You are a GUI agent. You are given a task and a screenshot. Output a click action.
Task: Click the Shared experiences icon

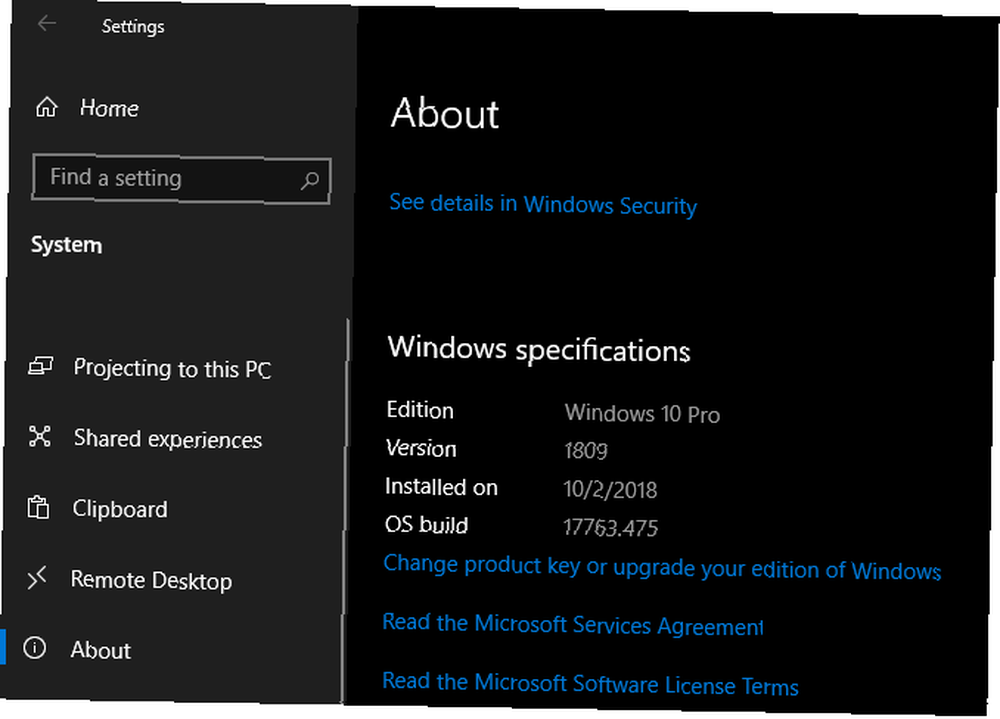40,436
